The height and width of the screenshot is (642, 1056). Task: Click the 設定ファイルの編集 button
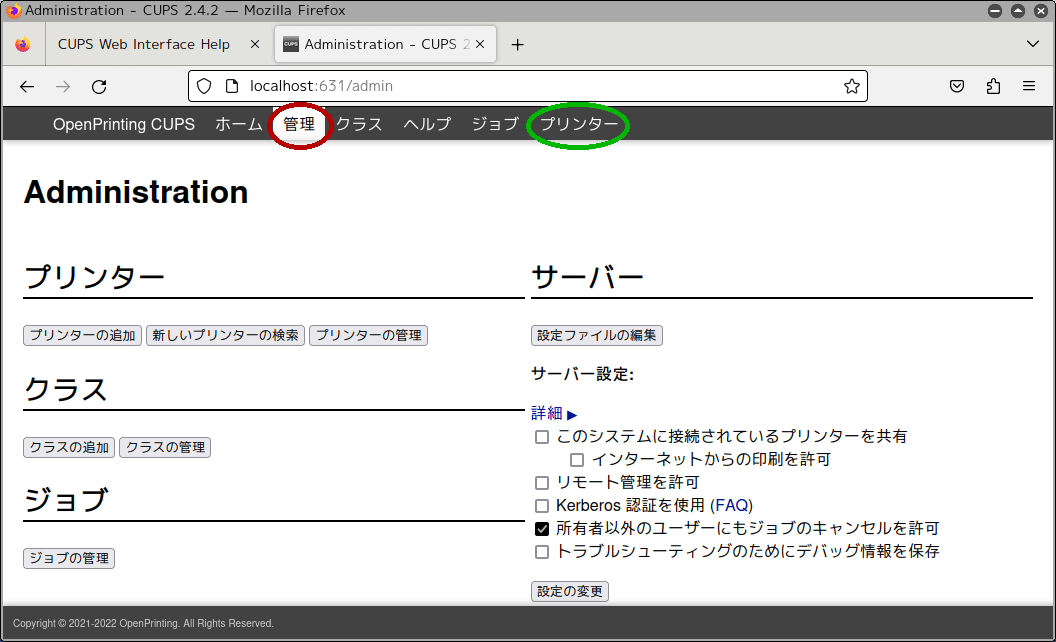coord(597,335)
